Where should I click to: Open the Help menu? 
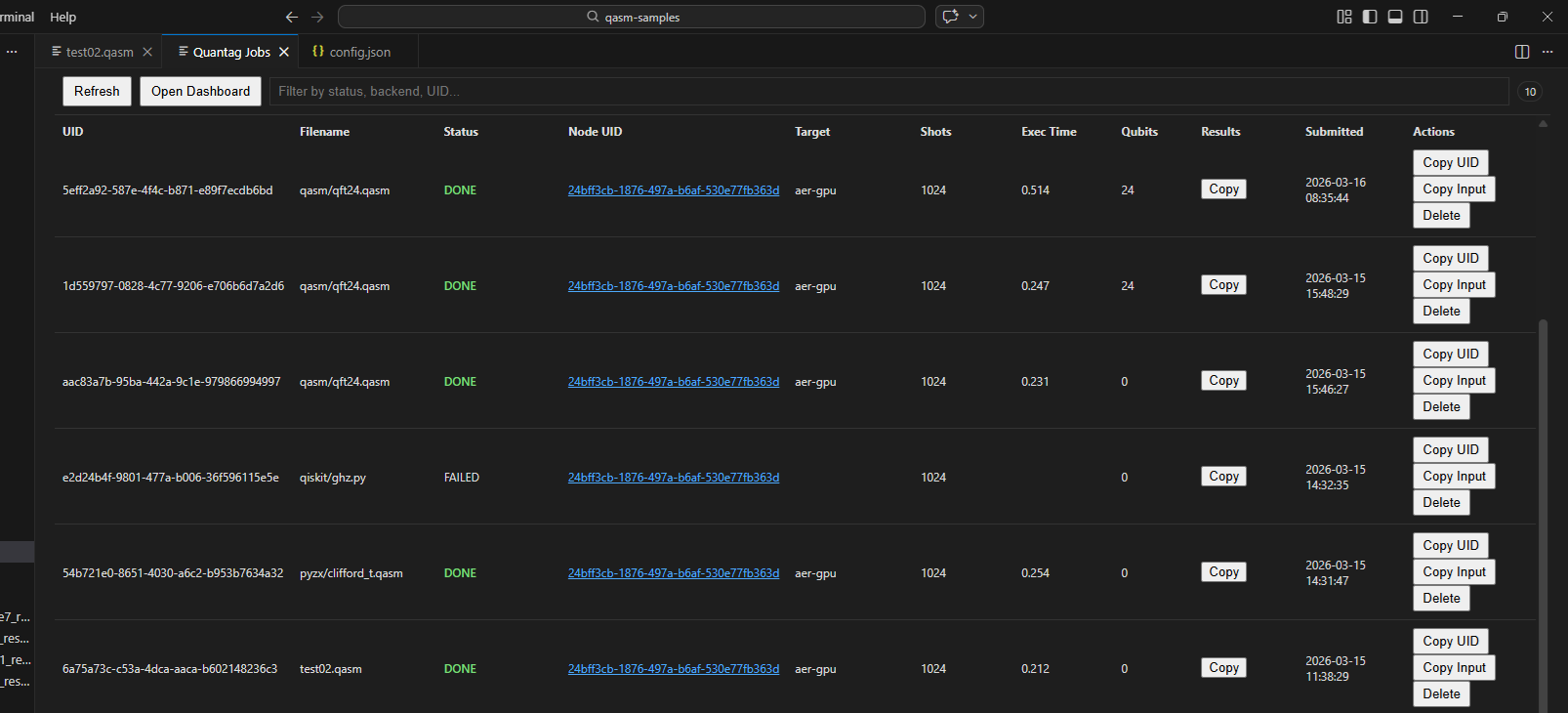pos(62,17)
